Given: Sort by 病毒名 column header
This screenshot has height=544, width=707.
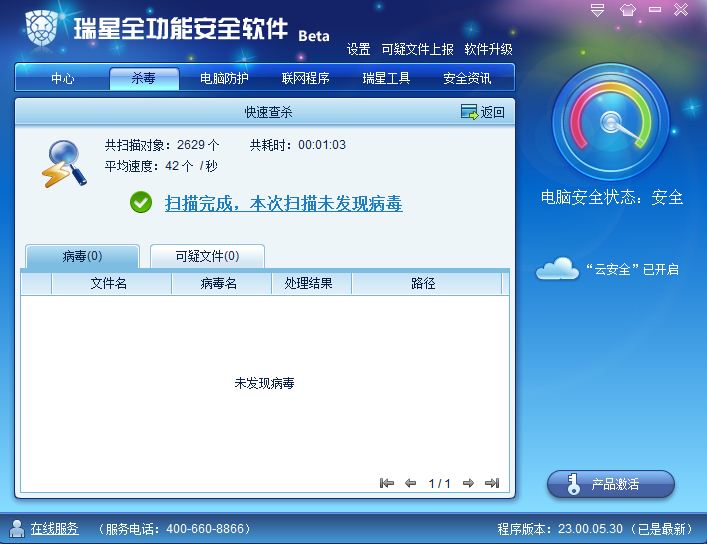Looking at the screenshot, I should click(219, 283).
